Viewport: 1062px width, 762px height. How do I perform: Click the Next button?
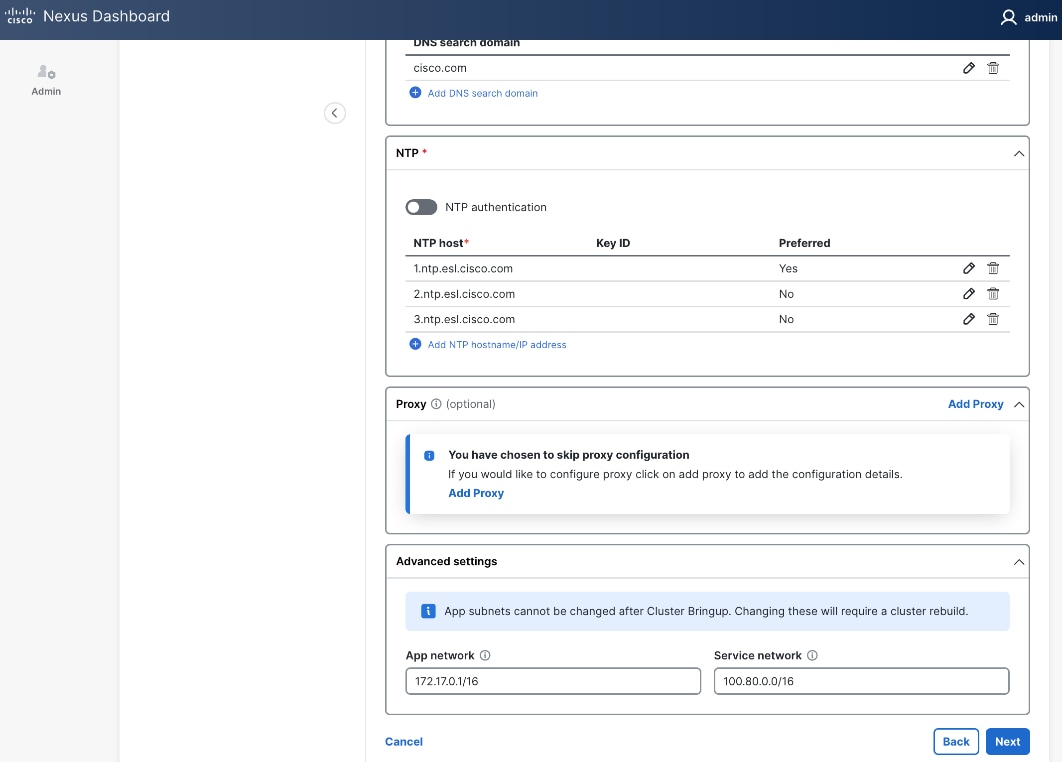pos(1007,741)
